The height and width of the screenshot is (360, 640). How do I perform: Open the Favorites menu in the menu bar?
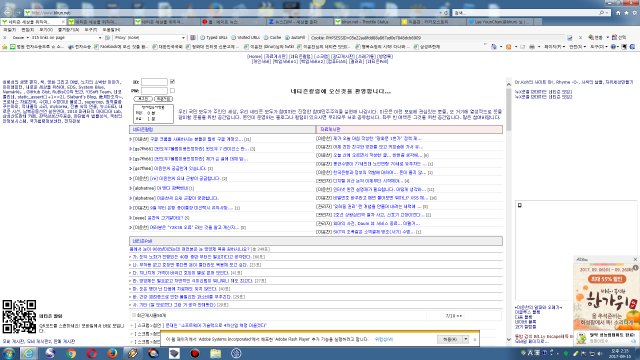(68, 30)
